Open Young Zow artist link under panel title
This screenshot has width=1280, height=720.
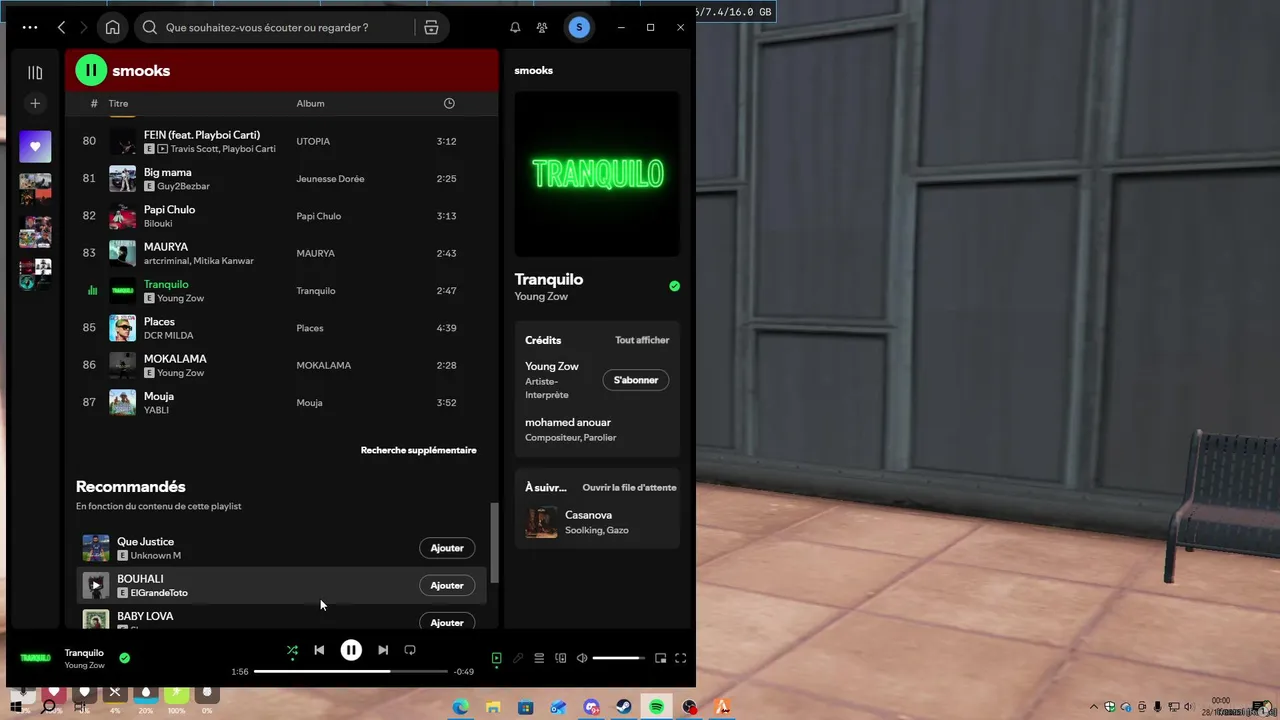pyautogui.click(x=541, y=296)
